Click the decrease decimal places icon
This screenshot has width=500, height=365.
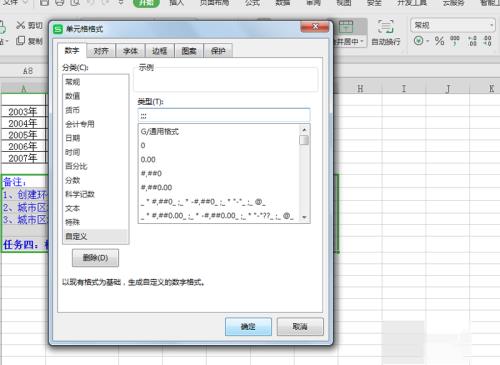487,41
